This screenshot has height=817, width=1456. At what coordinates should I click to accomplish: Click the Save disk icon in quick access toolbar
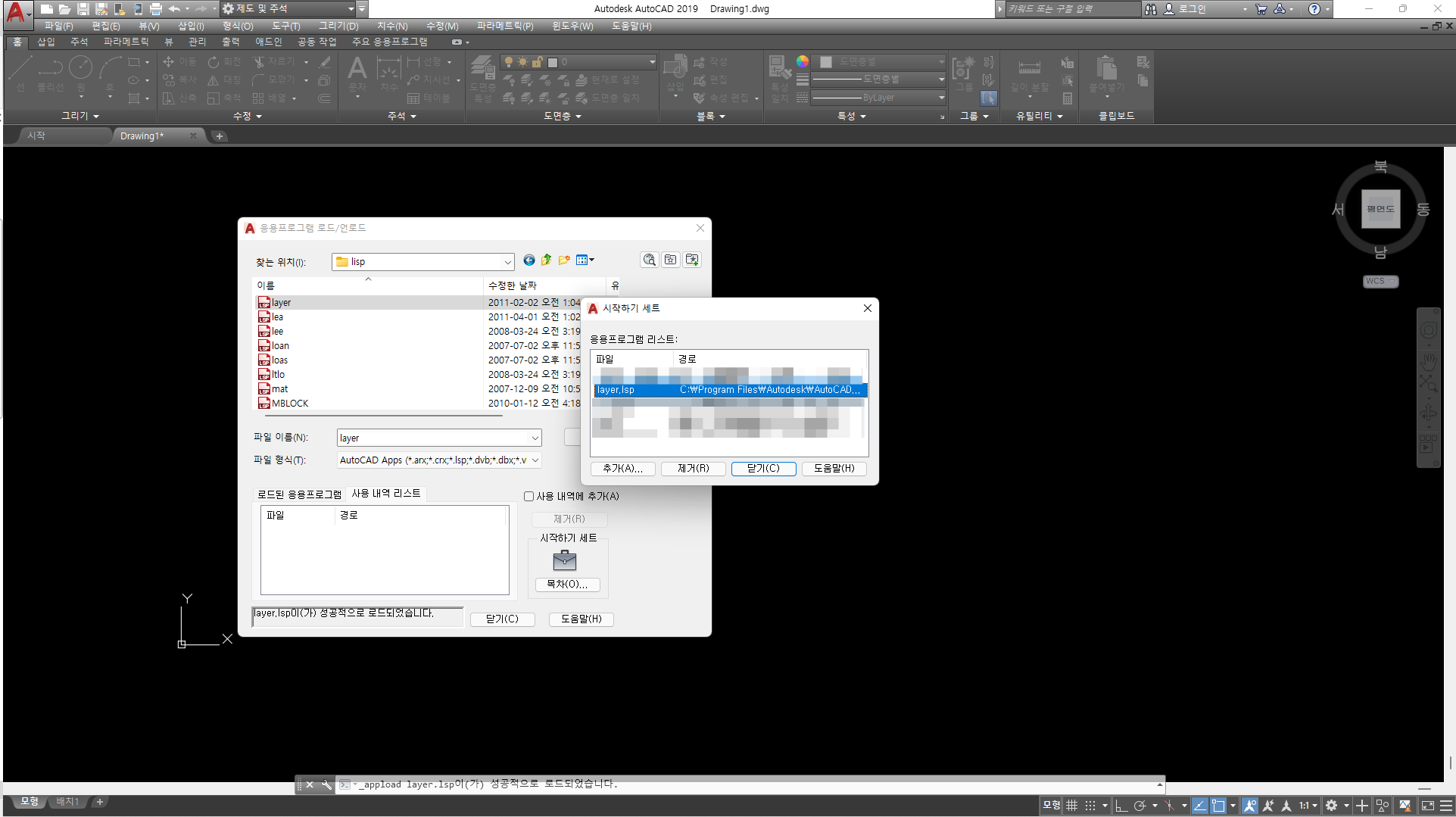click(x=83, y=9)
